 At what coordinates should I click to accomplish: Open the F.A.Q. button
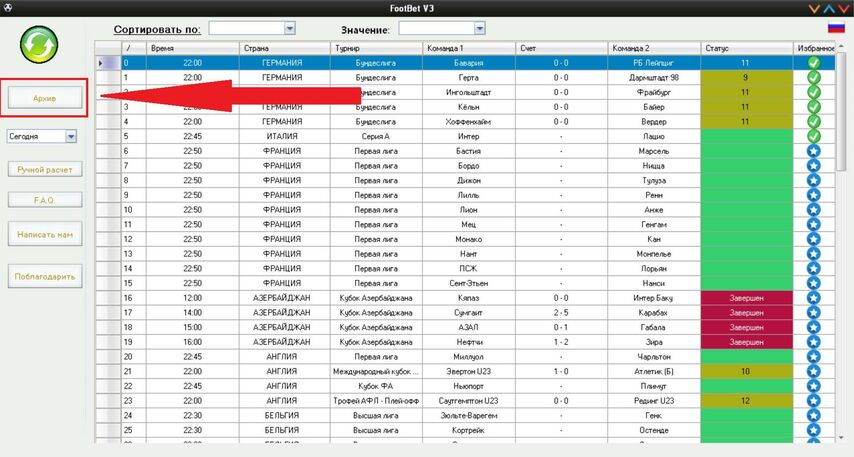[x=45, y=200]
